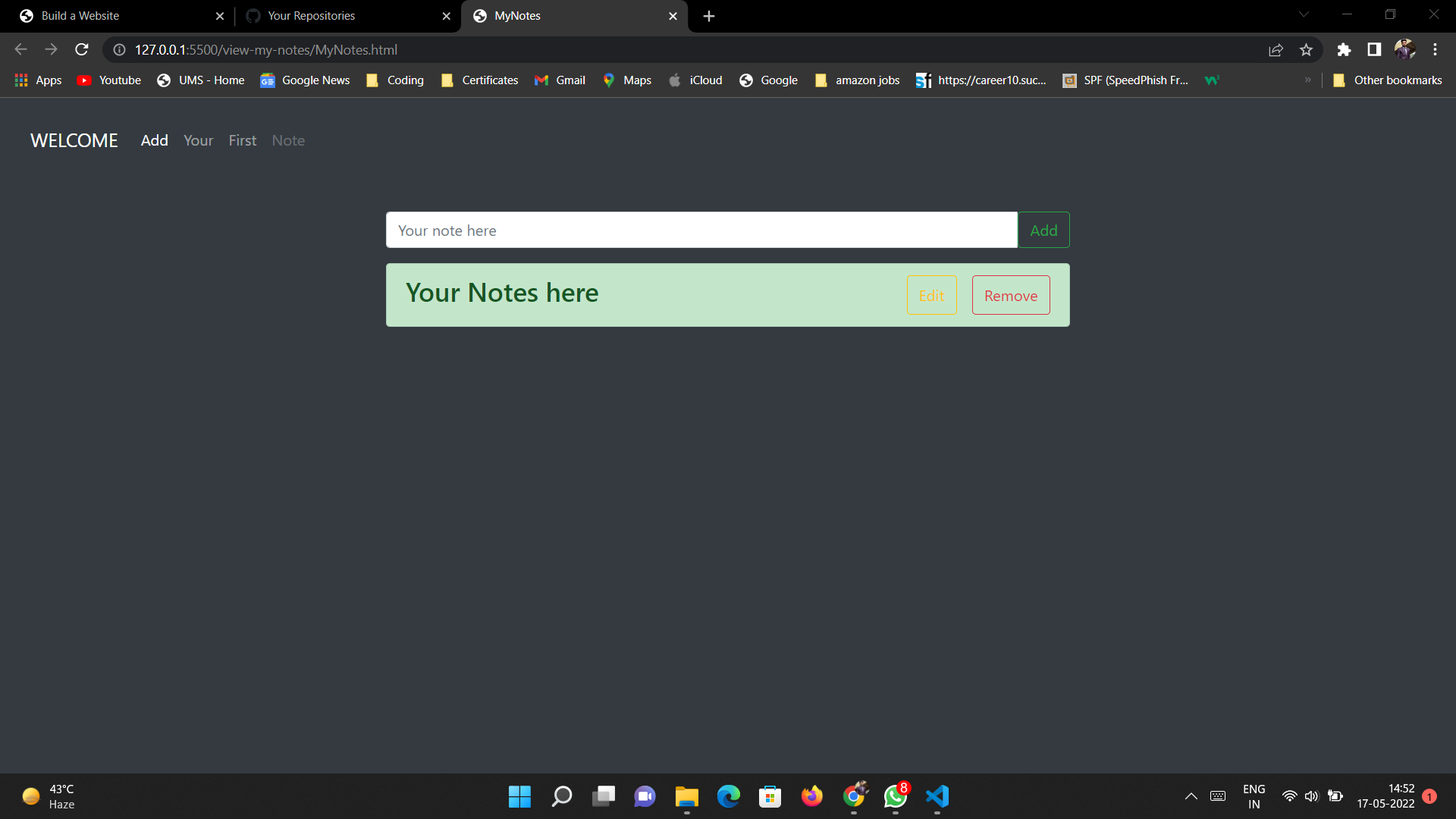Viewport: 1456px width, 819px height.
Task: Open Google News bookmark
Action: click(305, 80)
